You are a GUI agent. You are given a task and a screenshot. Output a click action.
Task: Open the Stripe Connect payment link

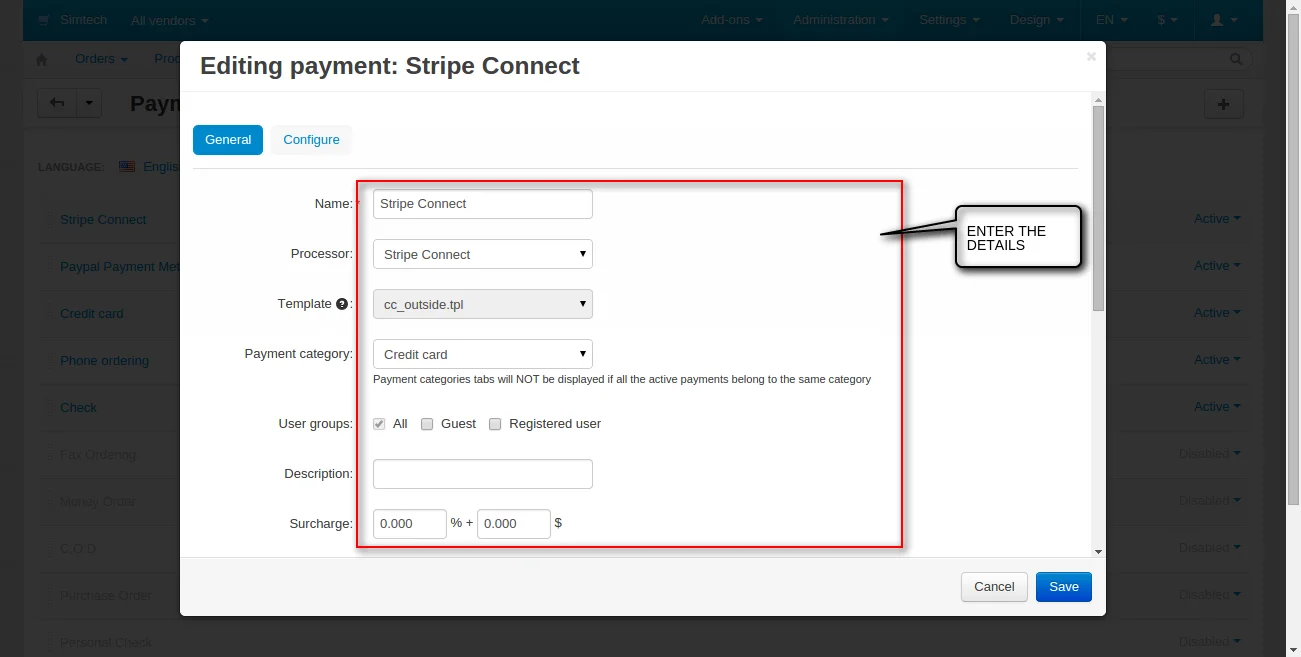(103, 220)
